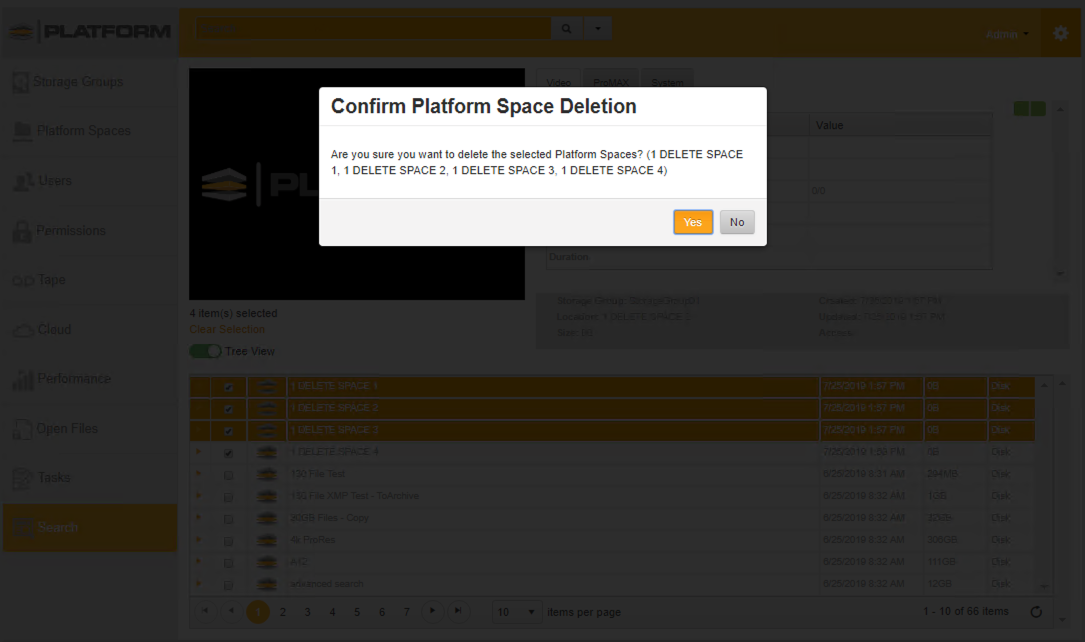Uncheck 1 DELETE SPACE 1 checkbox
The width and height of the screenshot is (1085, 642).
click(228, 387)
